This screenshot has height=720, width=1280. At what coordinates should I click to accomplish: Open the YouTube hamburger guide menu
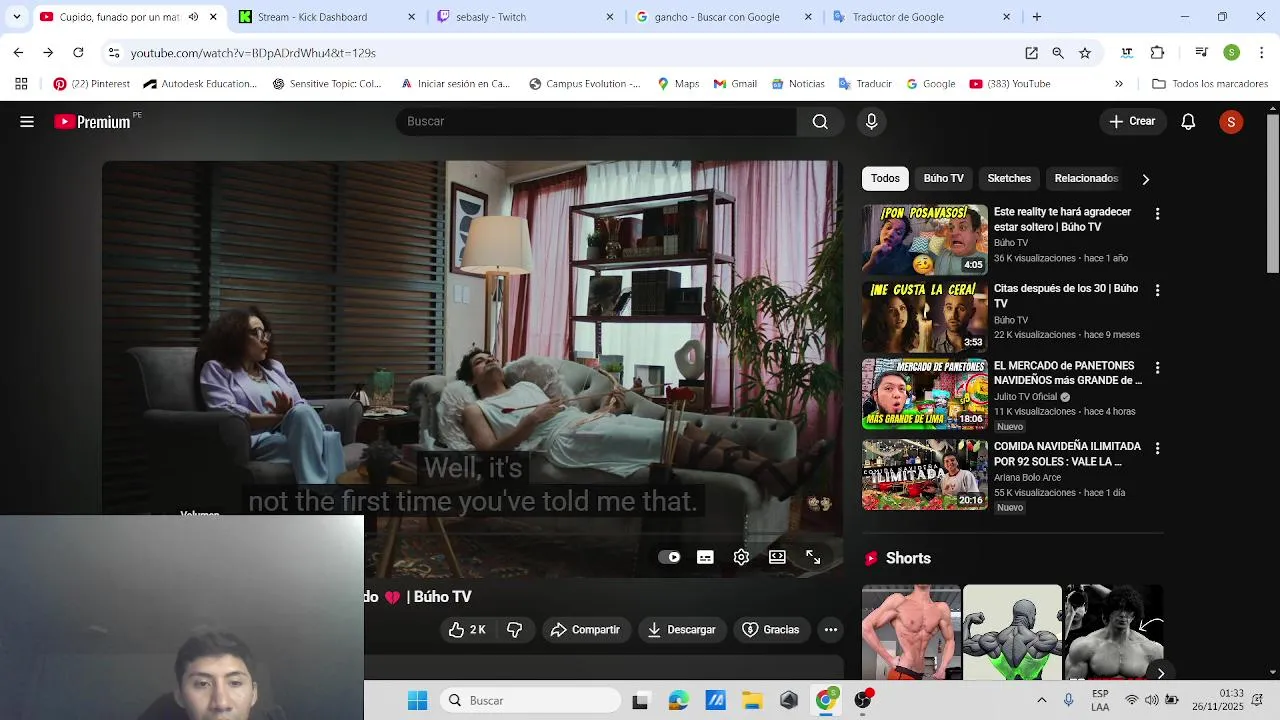27,122
